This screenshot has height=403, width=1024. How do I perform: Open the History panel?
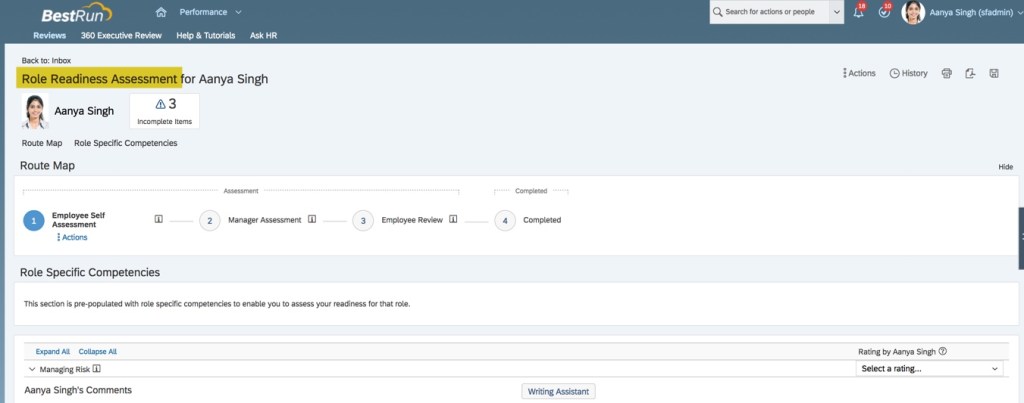pyautogui.click(x=909, y=73)
